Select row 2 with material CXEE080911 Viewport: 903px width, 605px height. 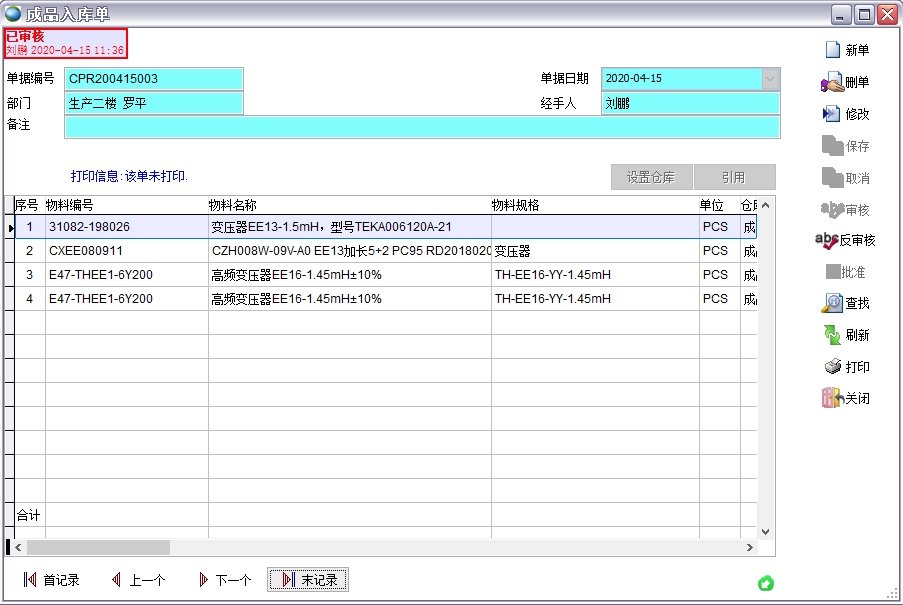(x=300, y=251)
